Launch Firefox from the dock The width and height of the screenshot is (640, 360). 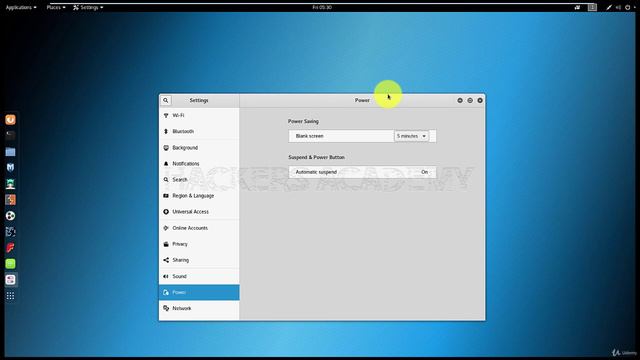pyautogui.click(x=11, y=119)
